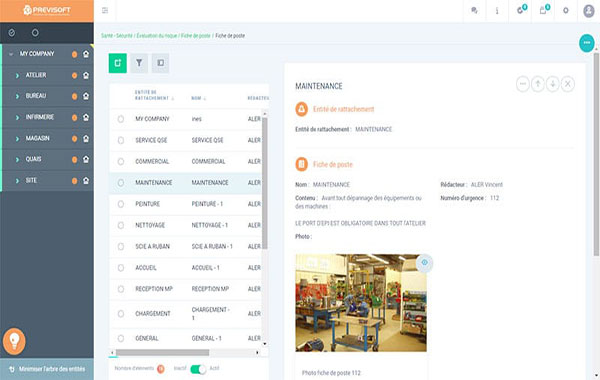
Task: Move to next record with down arrow
Action: click(553, 84)
